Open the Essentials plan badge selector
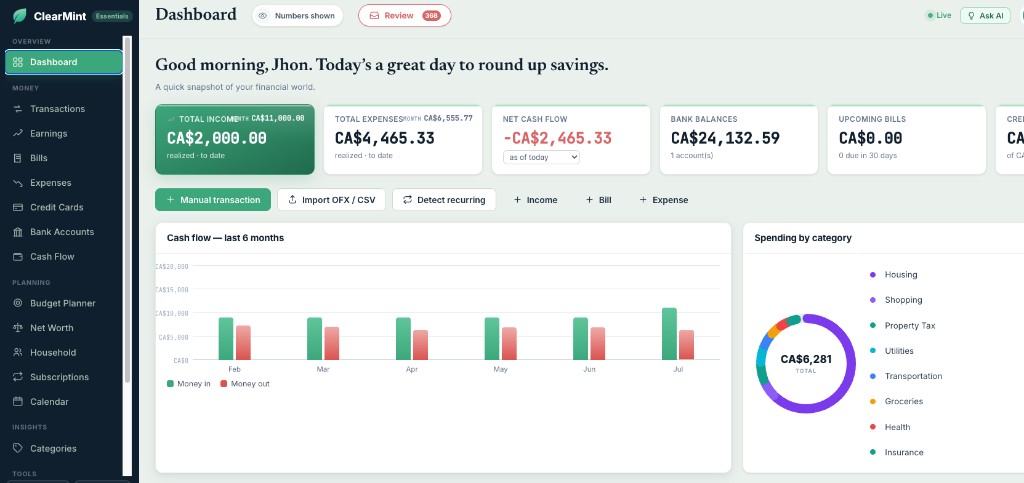The width and height of the screenshot is (1024, 483). 112,16
